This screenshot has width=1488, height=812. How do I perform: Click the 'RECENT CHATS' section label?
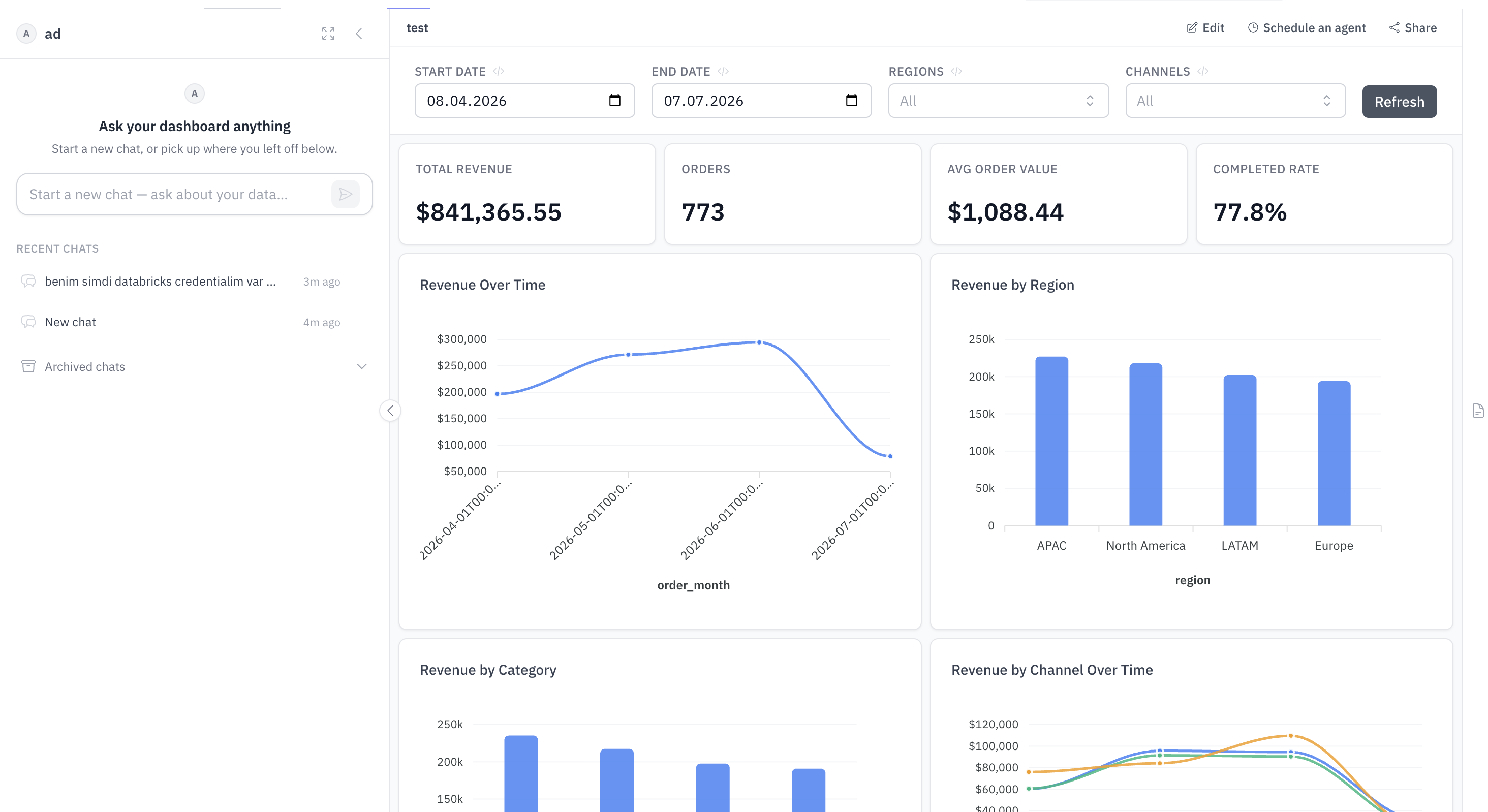click(57, 248)
